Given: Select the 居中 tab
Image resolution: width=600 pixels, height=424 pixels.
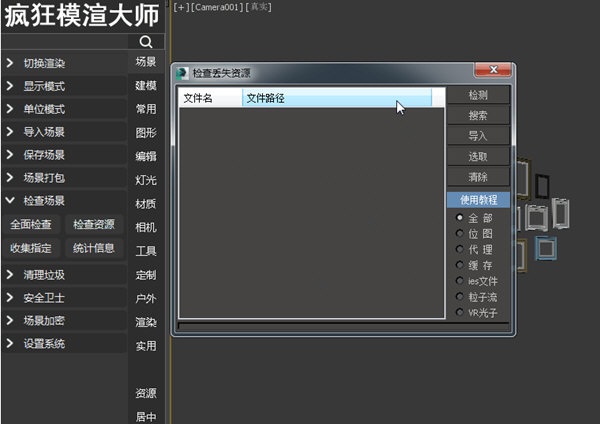Looking at the screenshot, I should (x=146, y=417).
